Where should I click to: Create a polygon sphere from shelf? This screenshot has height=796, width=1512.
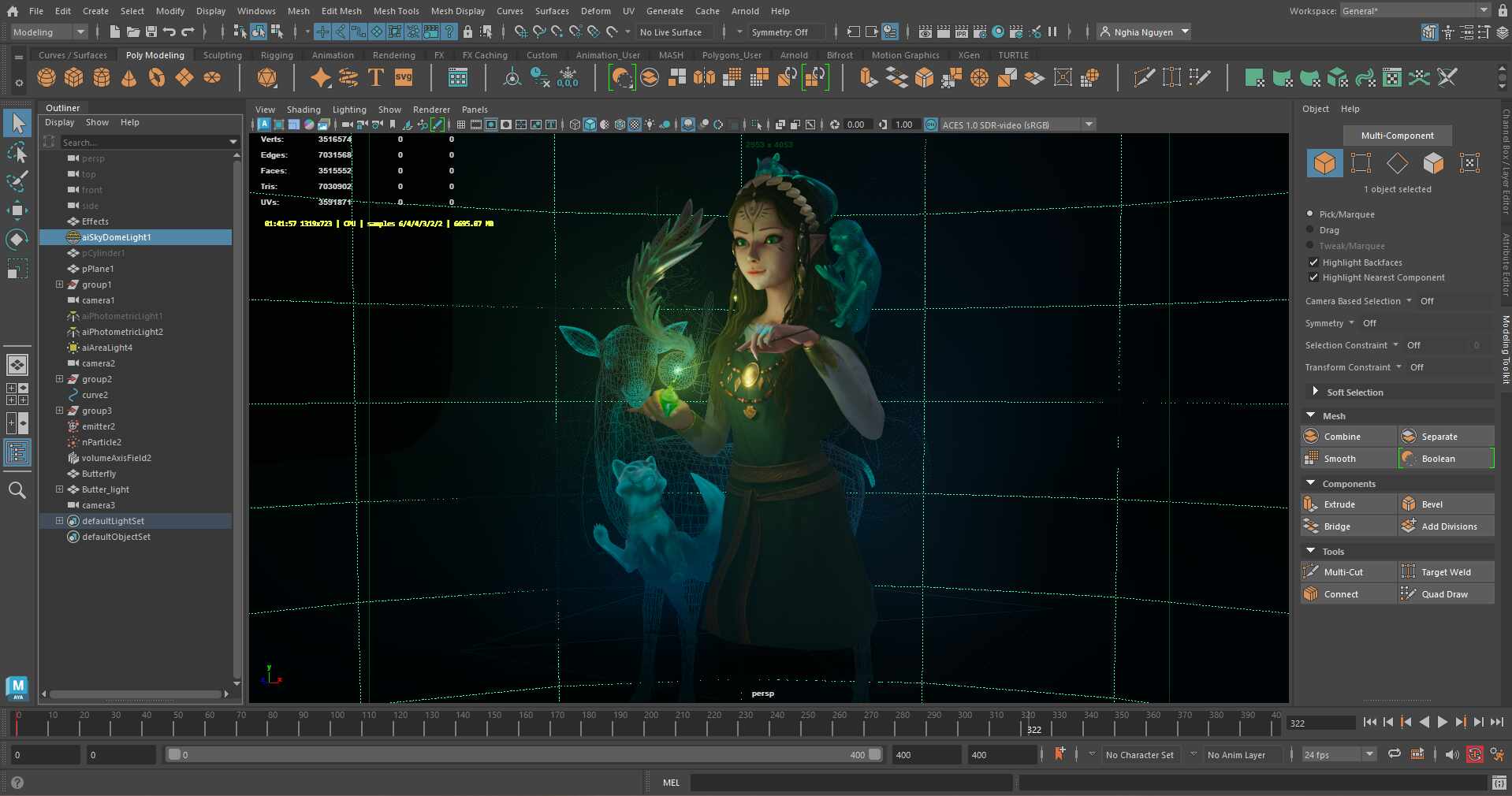pos(47,77)
